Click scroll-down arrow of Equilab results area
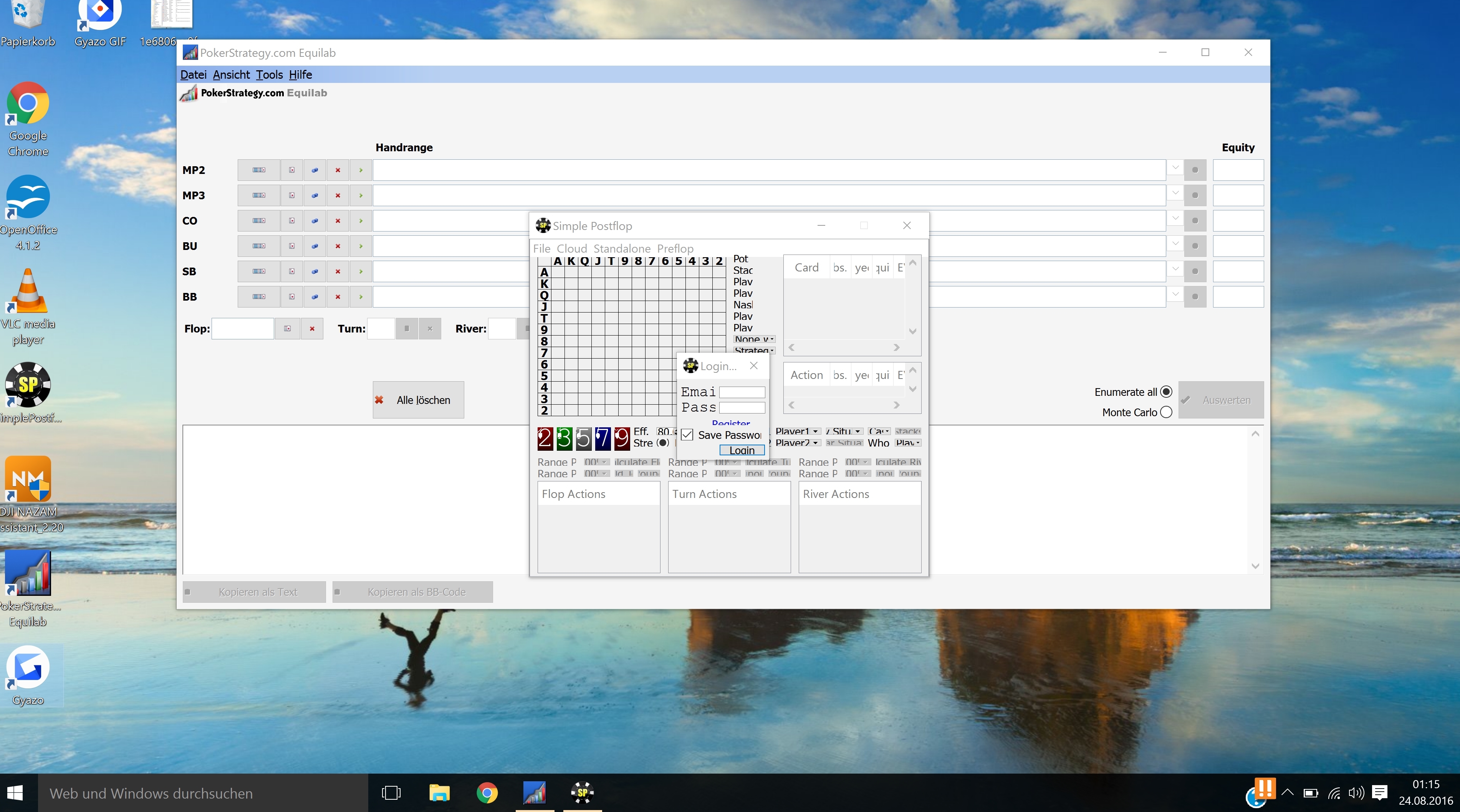The height and width of the screenshot is (812, 1460). tap(1255, 566)
